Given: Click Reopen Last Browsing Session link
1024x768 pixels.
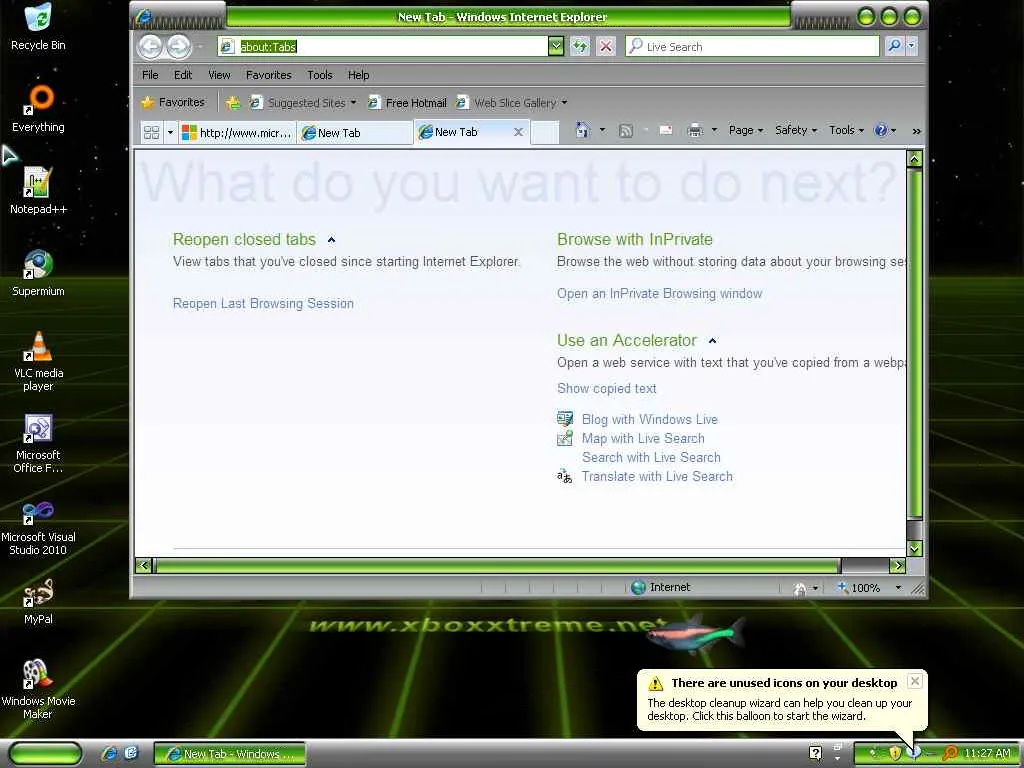Looking at the screenshot, I should 263,303.
